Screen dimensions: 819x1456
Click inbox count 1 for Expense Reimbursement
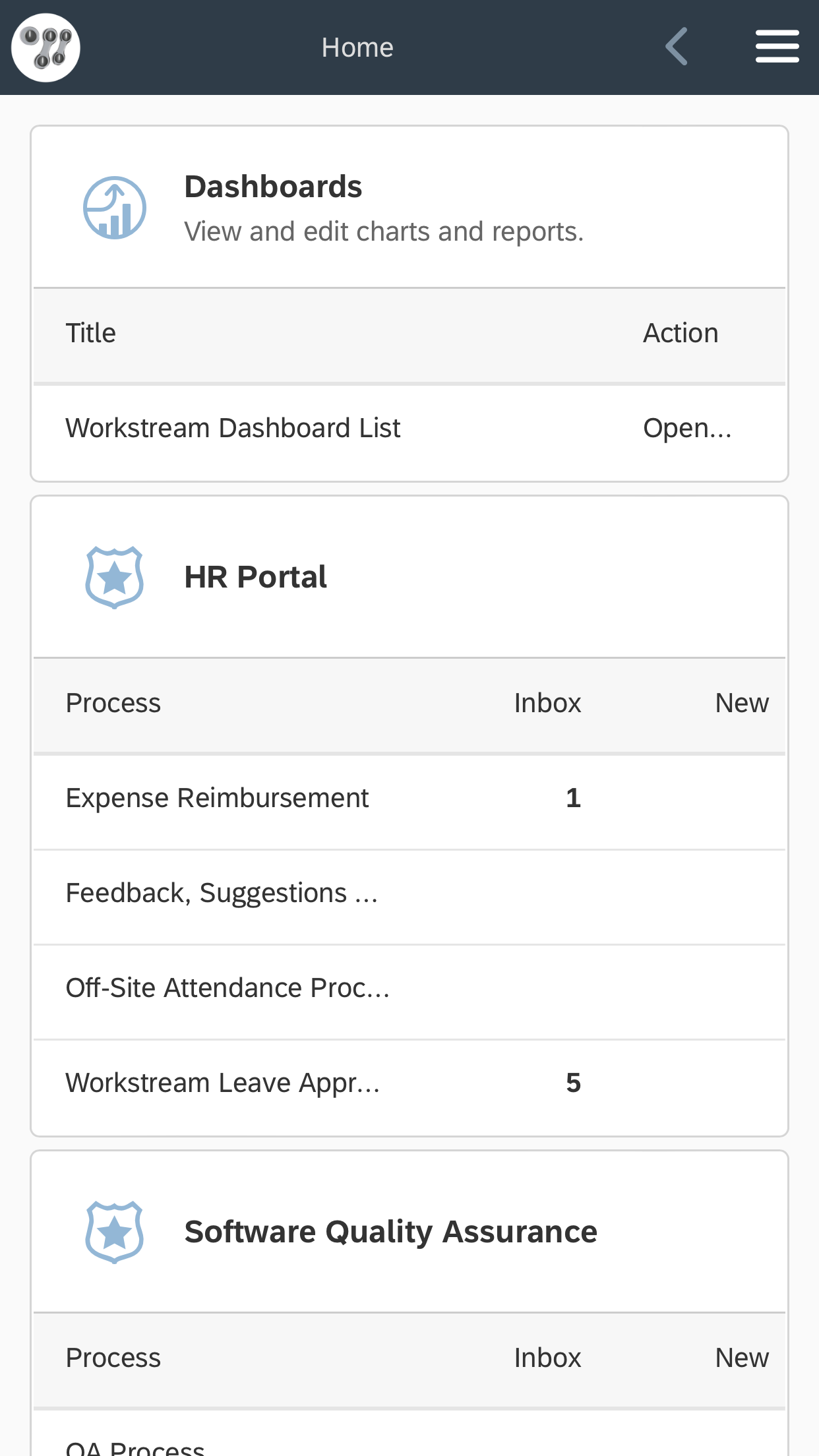click(x=573, y=798)
